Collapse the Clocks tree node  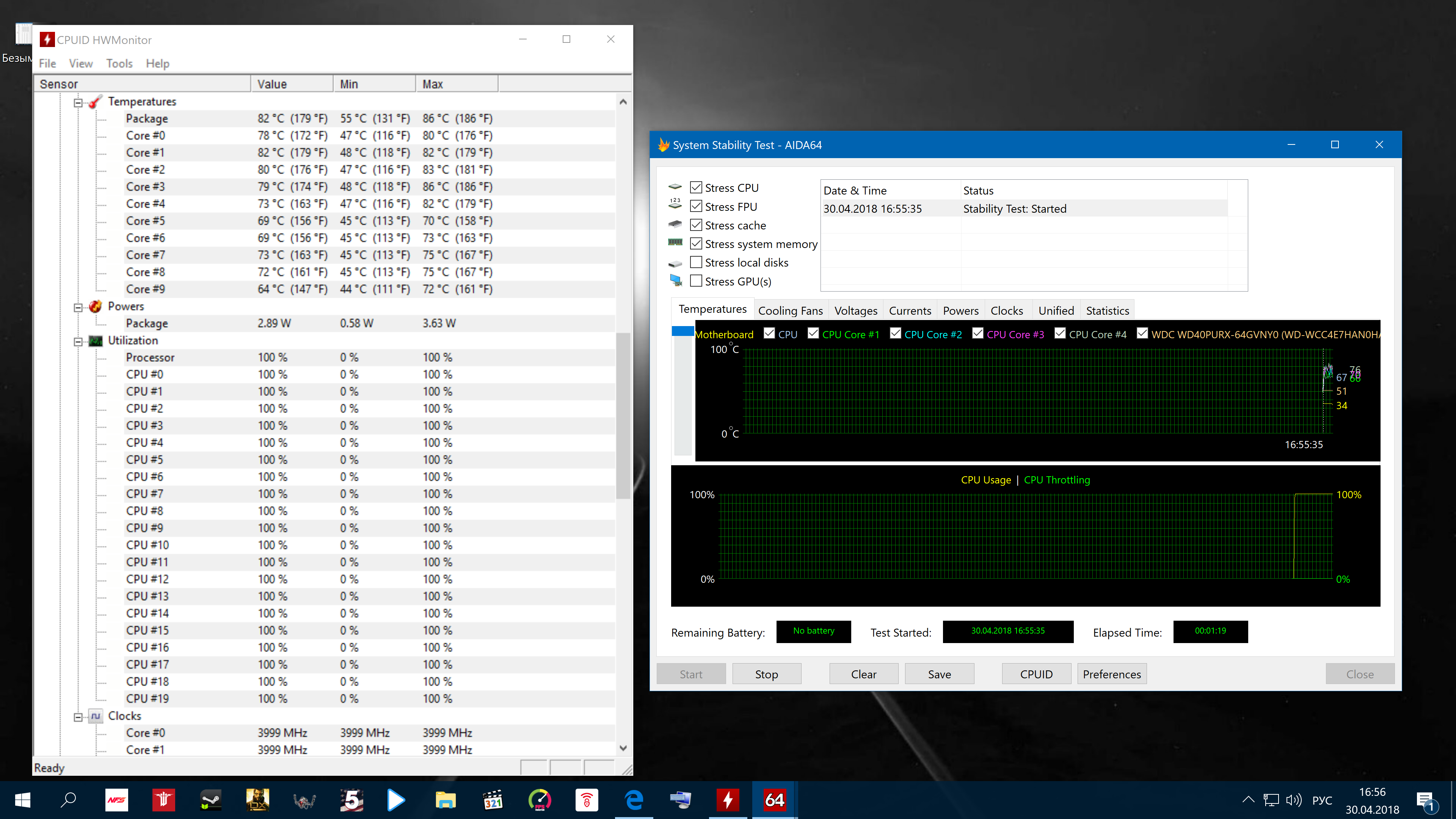[78, 717]
